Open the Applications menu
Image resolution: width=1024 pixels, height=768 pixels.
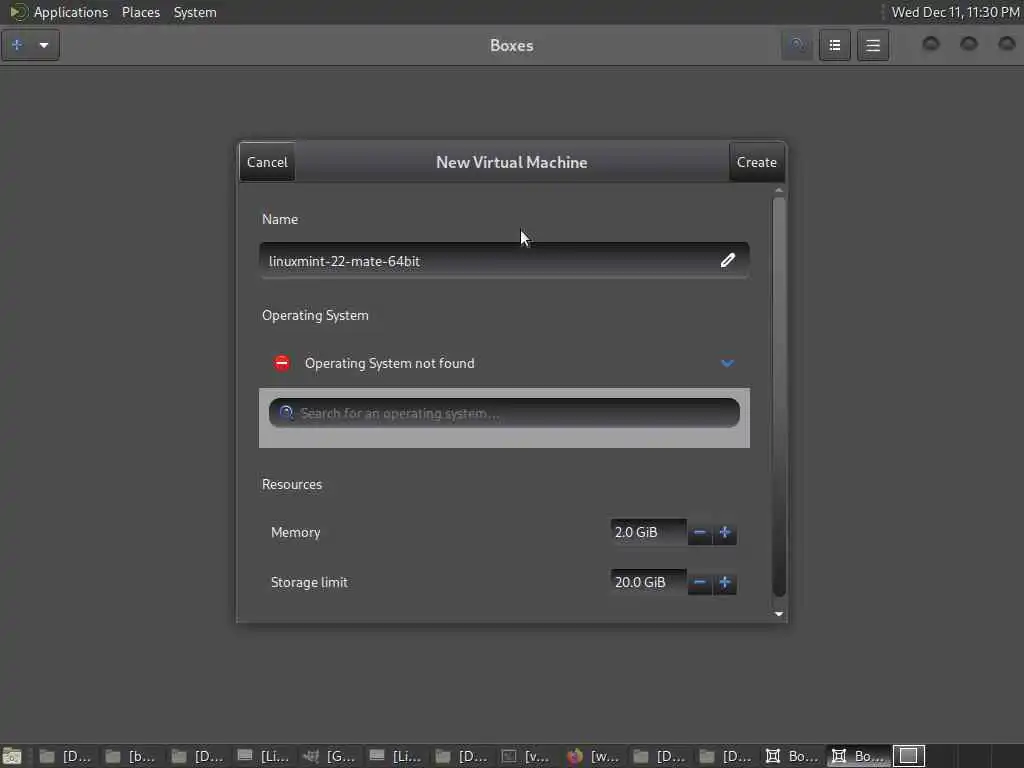[x=71, y=12]
